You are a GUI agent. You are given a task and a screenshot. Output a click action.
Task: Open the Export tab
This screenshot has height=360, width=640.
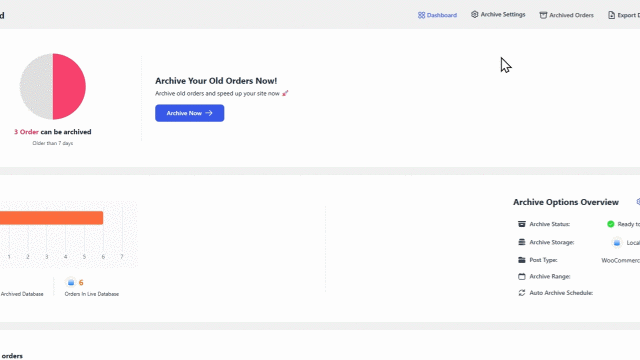pyautogui.click(x=624, y=15)
